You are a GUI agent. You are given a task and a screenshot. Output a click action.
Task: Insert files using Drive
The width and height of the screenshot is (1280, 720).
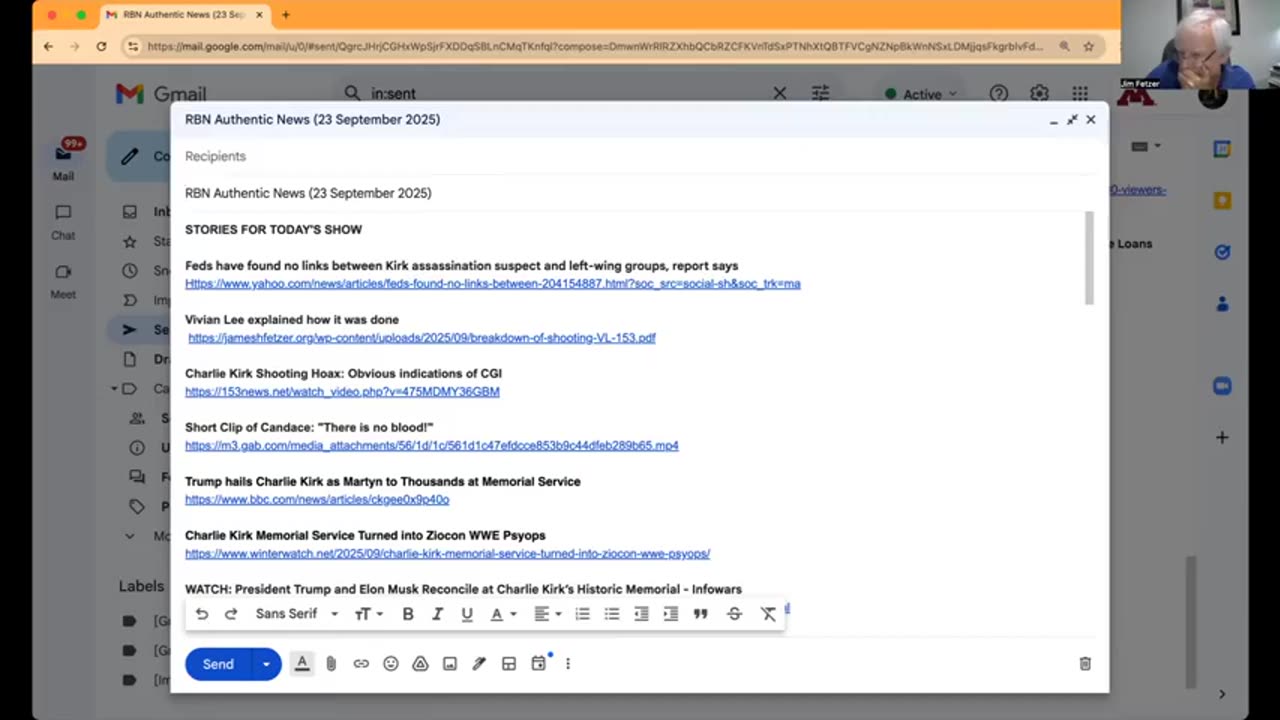click(420, 664)
